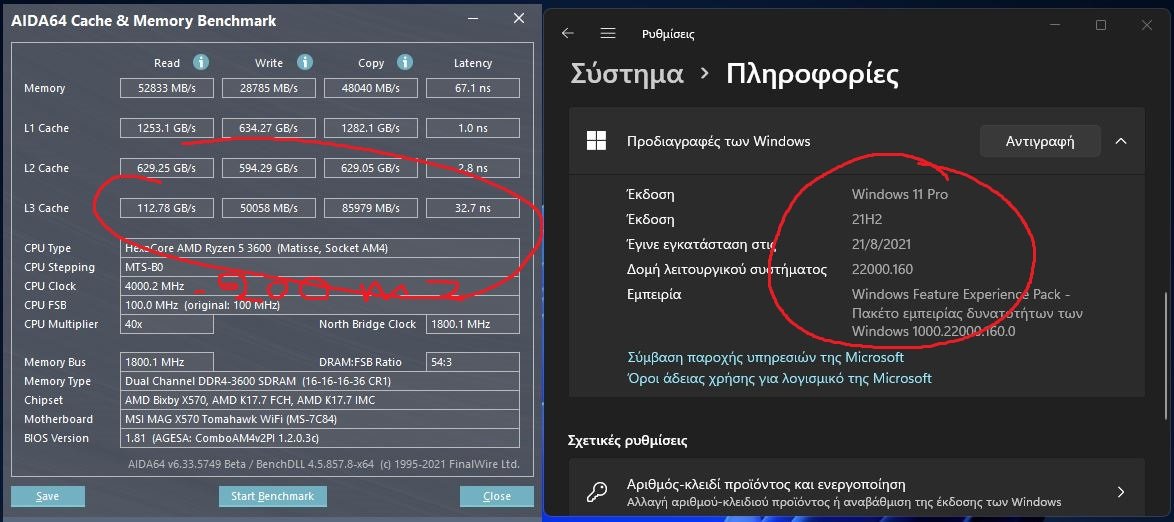This screenshot has height=522, width=1174.
Task: Click the CPU Stepping value MTS-B0
Action: click(320, 267)
